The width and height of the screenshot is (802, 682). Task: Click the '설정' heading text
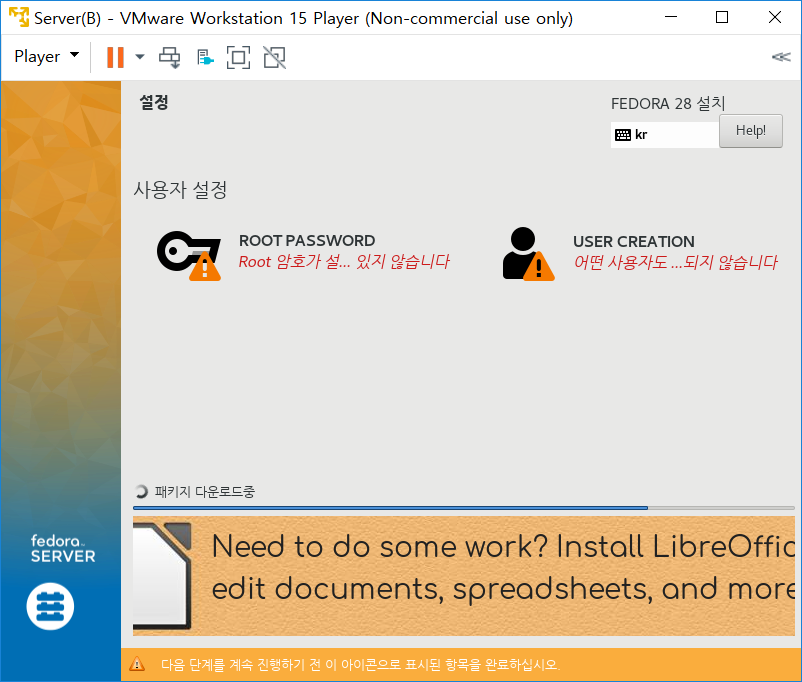click(x=154, y=102)
